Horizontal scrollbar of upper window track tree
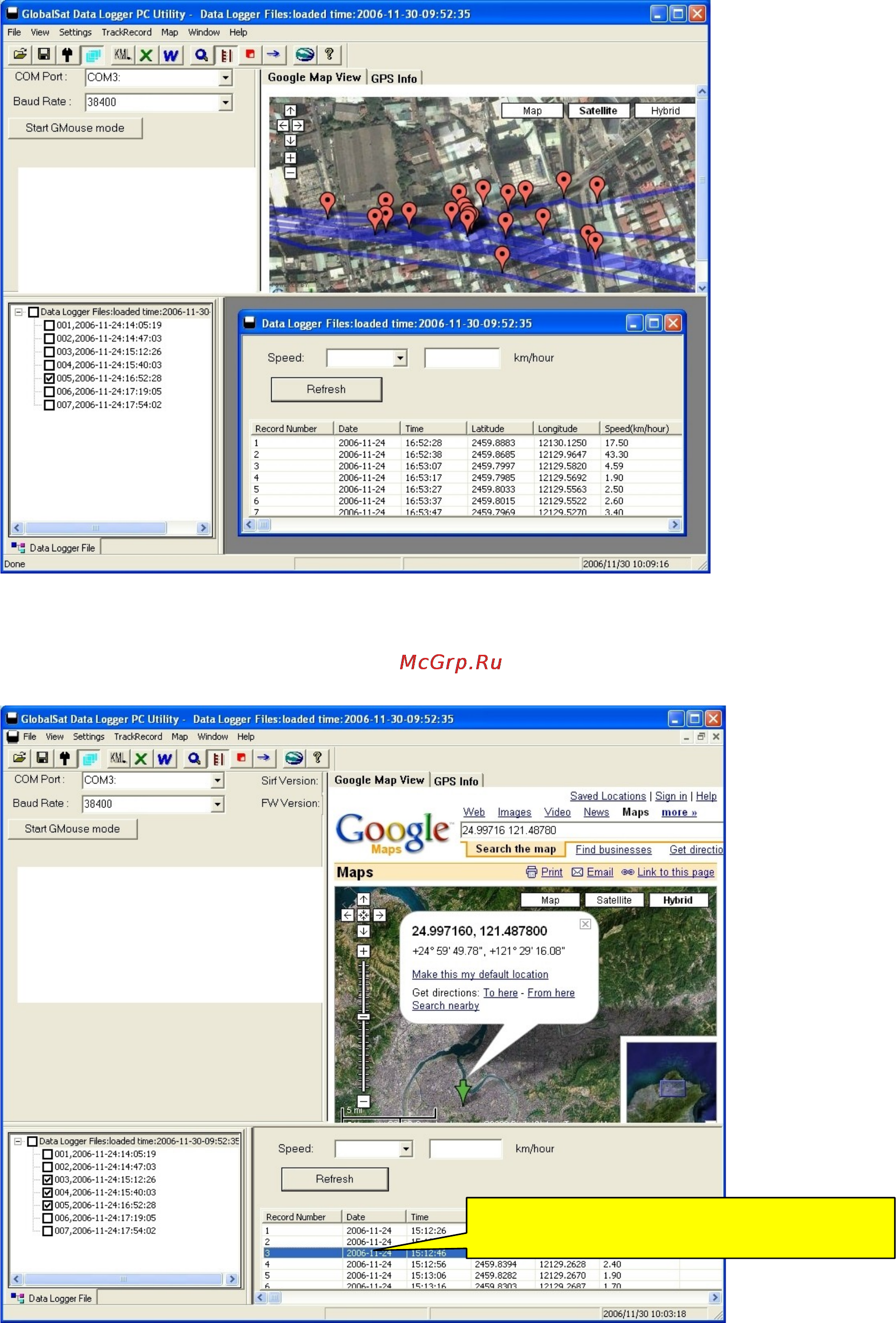The image size is (896, 1323). coord(110,528)
